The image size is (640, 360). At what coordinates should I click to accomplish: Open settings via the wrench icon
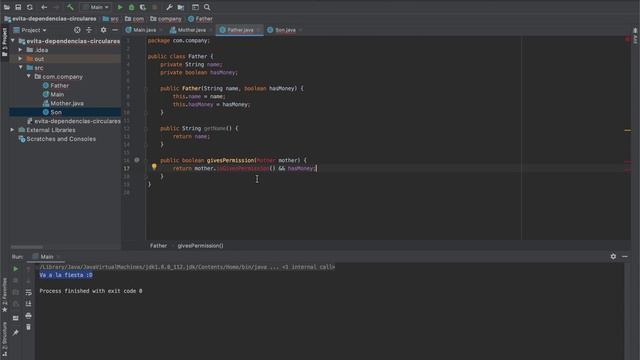coord(169,7)
